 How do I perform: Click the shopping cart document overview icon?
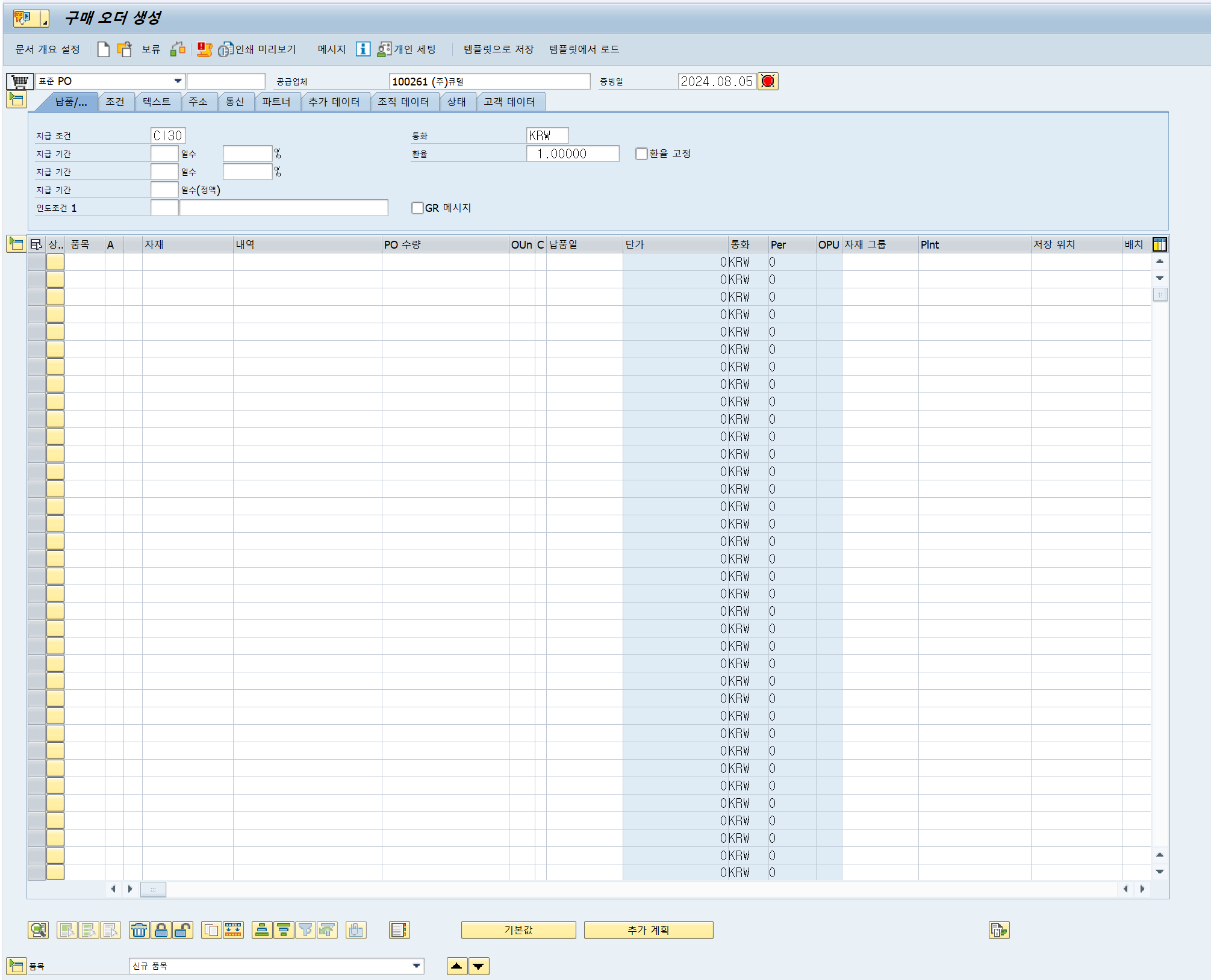point(20,81)
